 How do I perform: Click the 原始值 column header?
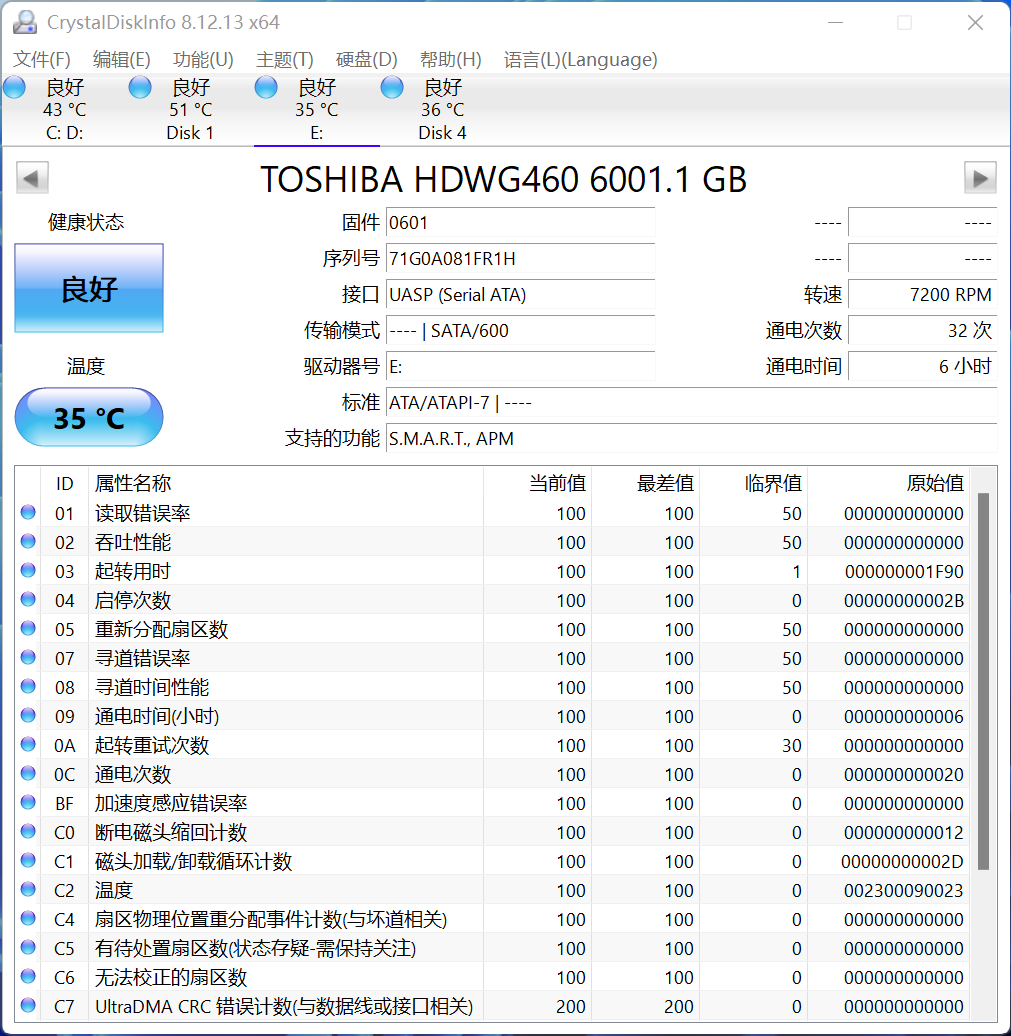(888, 483)
